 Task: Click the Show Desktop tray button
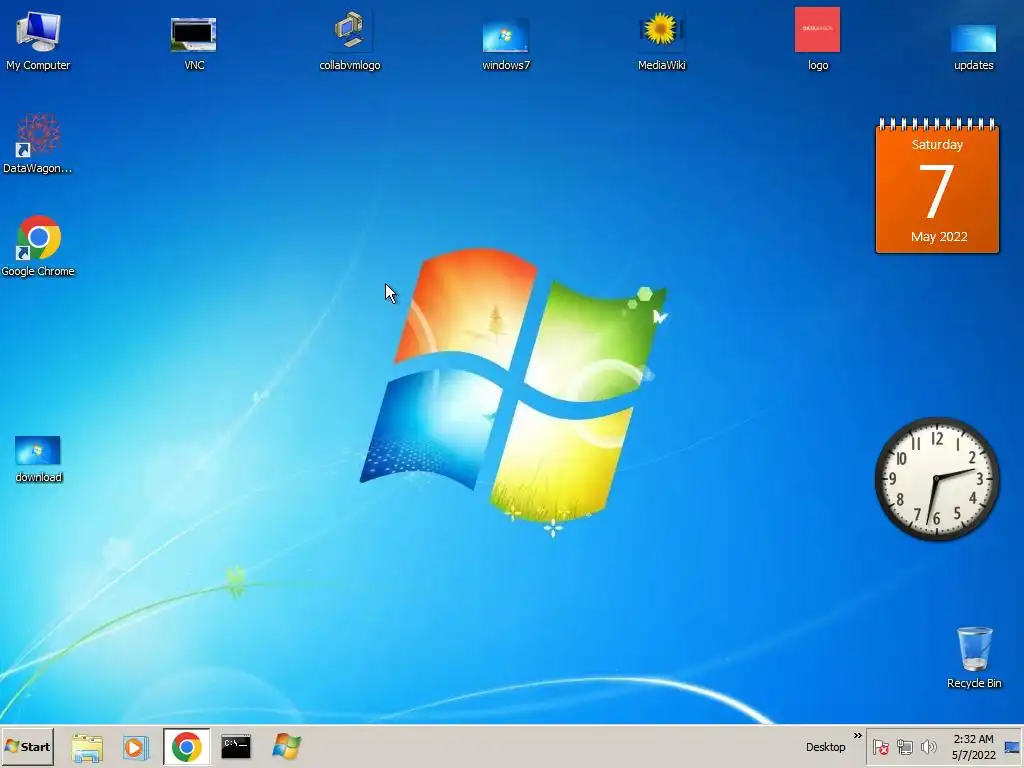[1012, 747]
